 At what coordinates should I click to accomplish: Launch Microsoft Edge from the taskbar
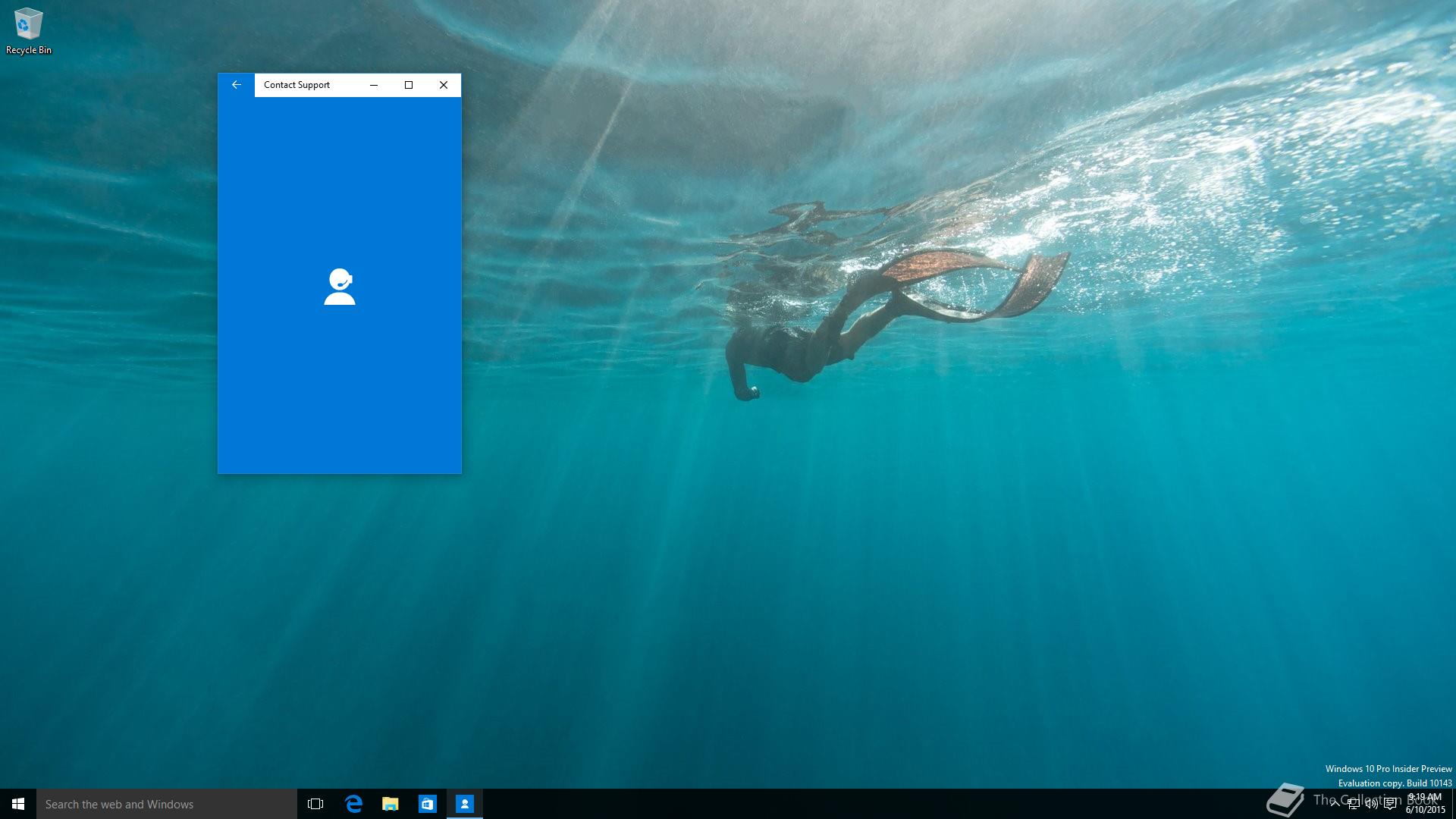point(353,804)
